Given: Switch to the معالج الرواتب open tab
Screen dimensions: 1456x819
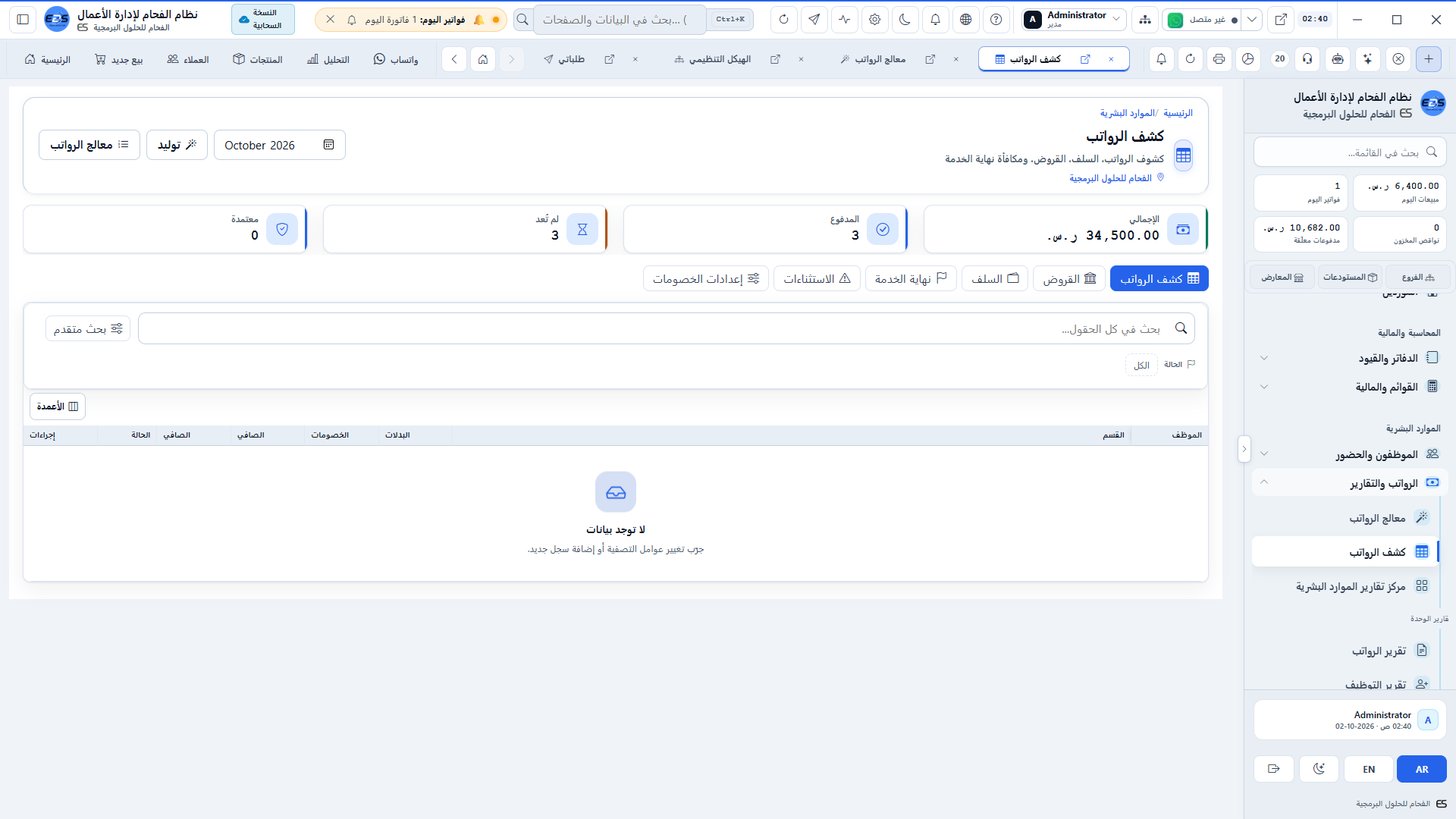Looking at the screenshot, I should pos(874,59).
